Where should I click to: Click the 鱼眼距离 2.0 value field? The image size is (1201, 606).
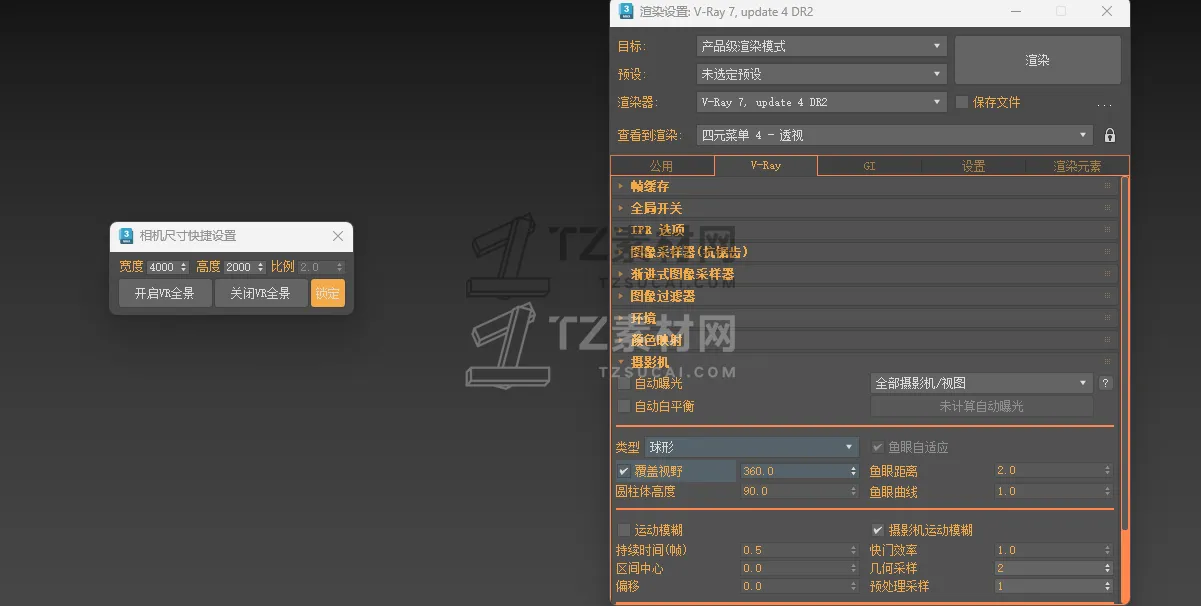tap(1048, 470)
